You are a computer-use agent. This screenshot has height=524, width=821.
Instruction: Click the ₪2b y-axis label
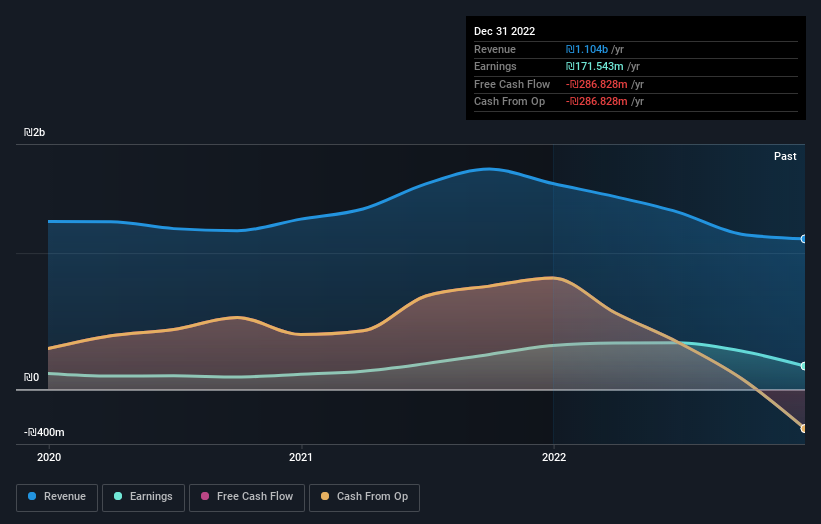coord(35,132)
